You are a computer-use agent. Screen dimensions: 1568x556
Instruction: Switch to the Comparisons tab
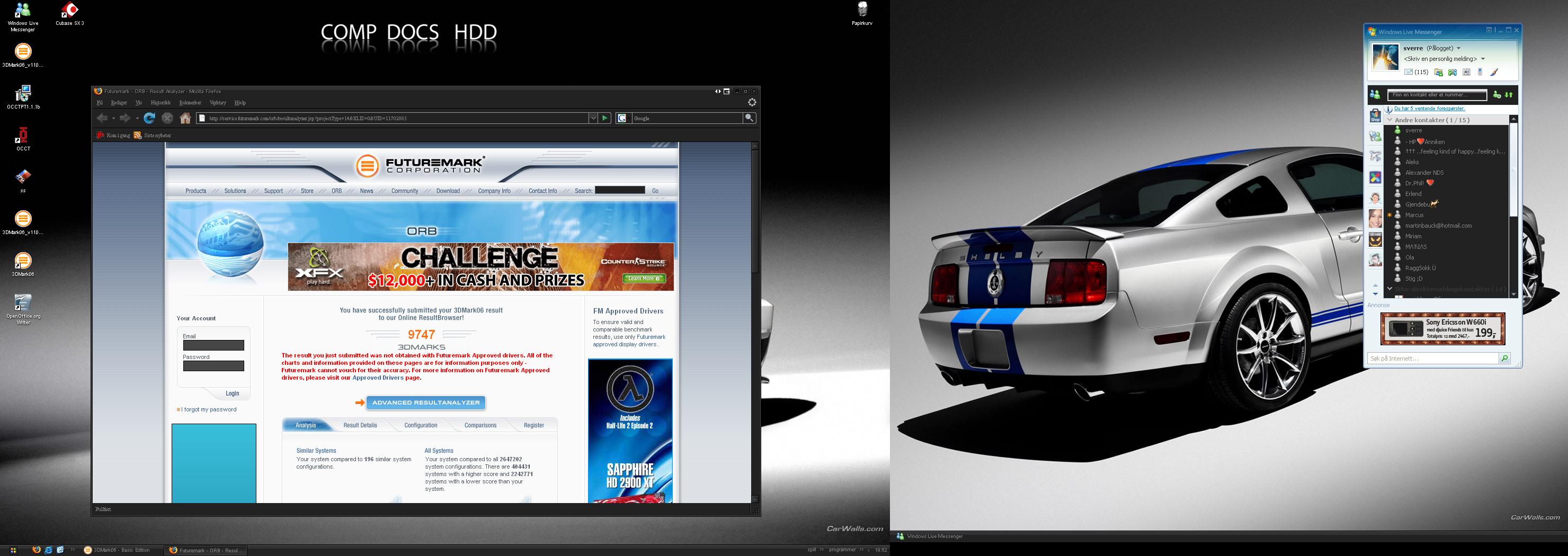[x=480, y=425]
